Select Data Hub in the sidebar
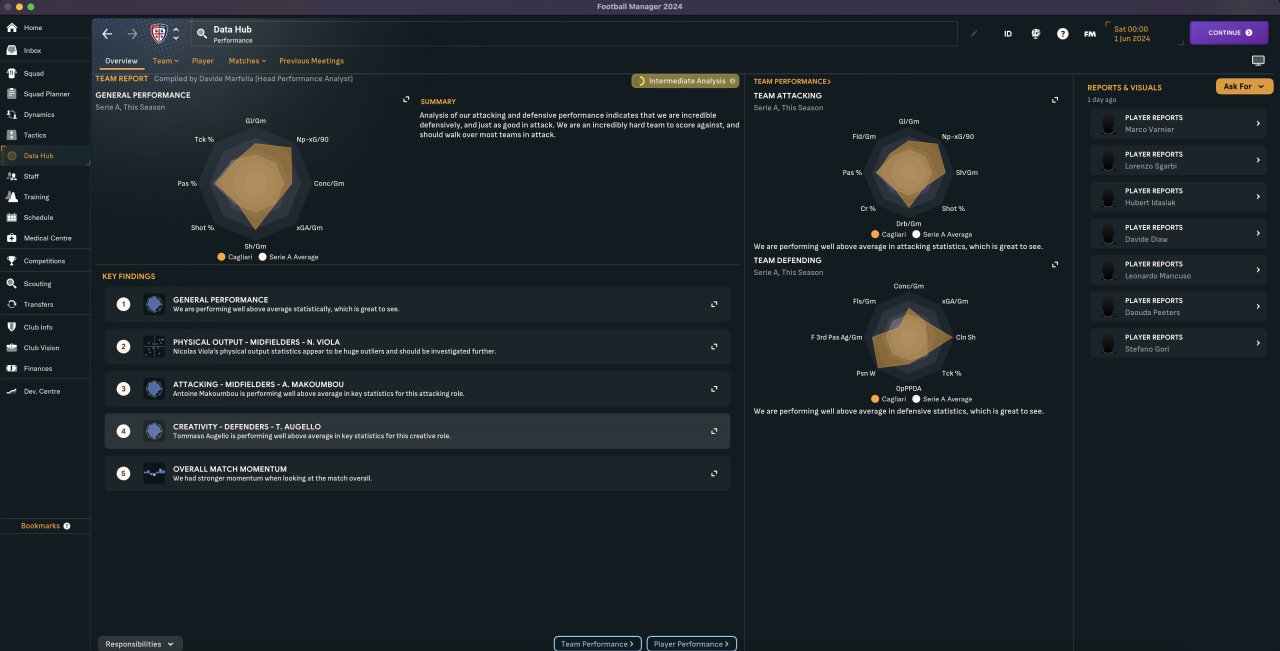This screenshot has height=651, width=1280. click(45, 156)
